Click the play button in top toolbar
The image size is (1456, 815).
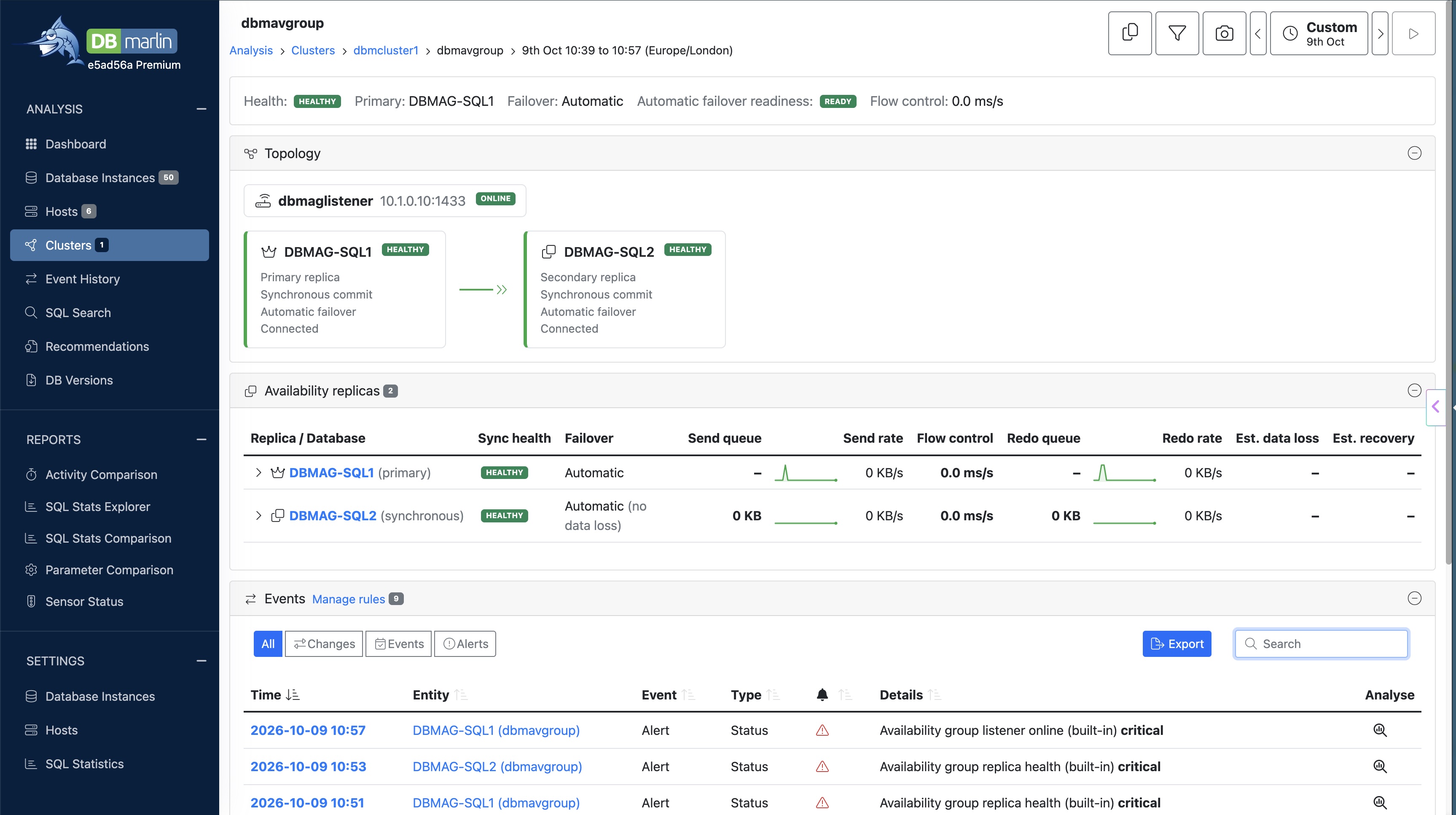tap(1413, 33)
